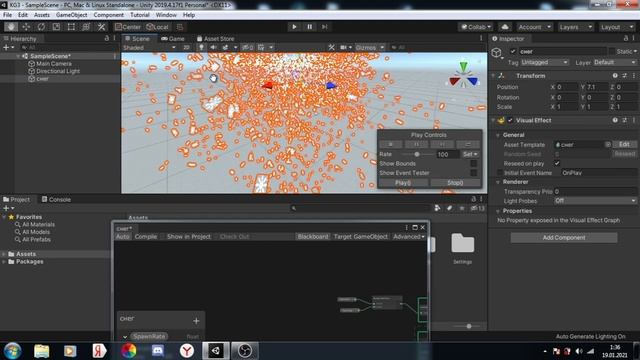Open custom editor tools icon
This screenshot has width=640, height=360.
[x=101, y=27]
